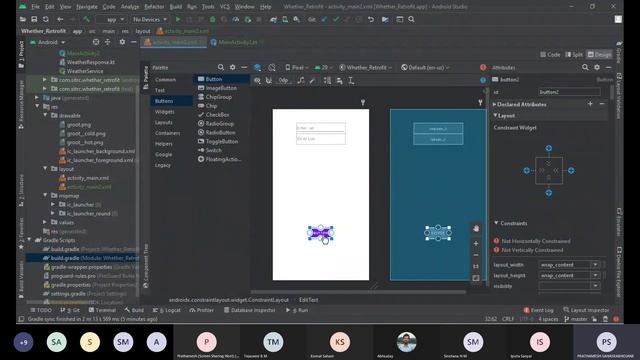This screenshot has height=360, width=640.
Task: Open Whether_Retrofit theme dropdown
Action: [x=366, y=67]
